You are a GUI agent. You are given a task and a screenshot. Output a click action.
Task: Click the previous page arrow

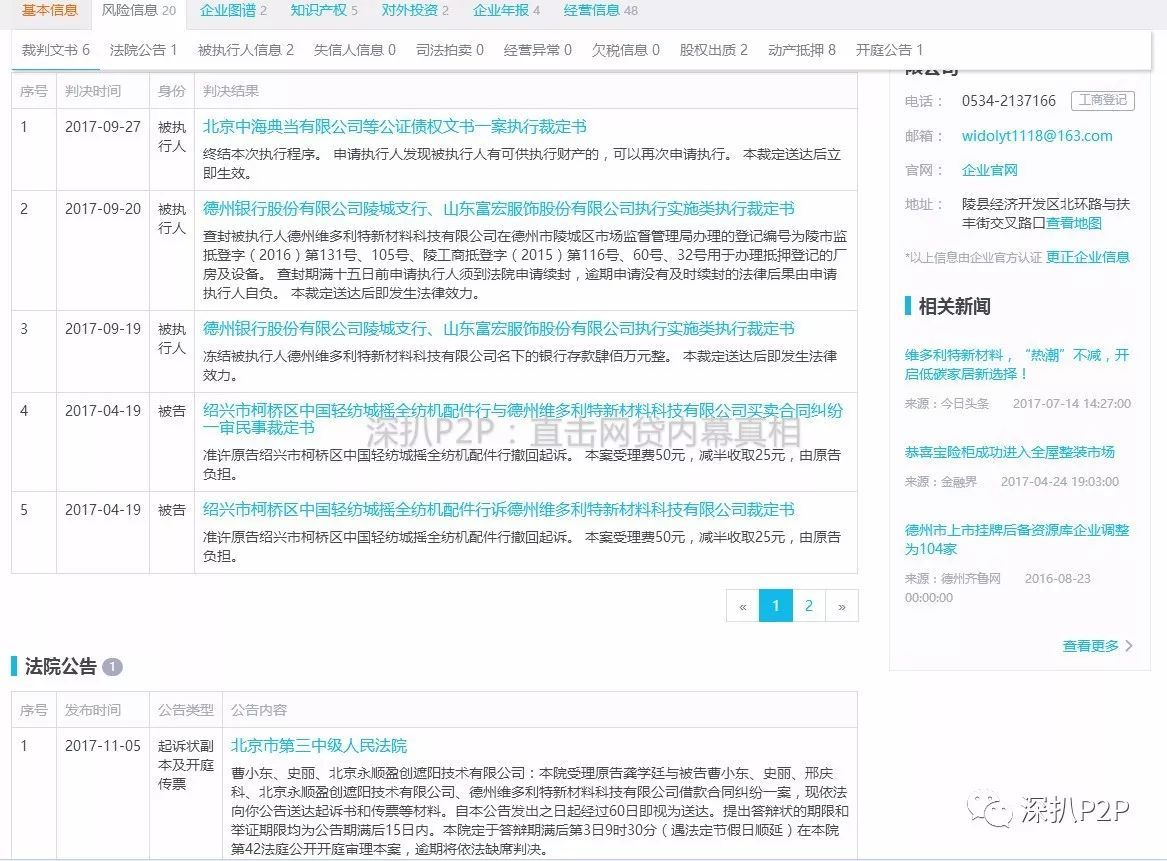[742, 606]
